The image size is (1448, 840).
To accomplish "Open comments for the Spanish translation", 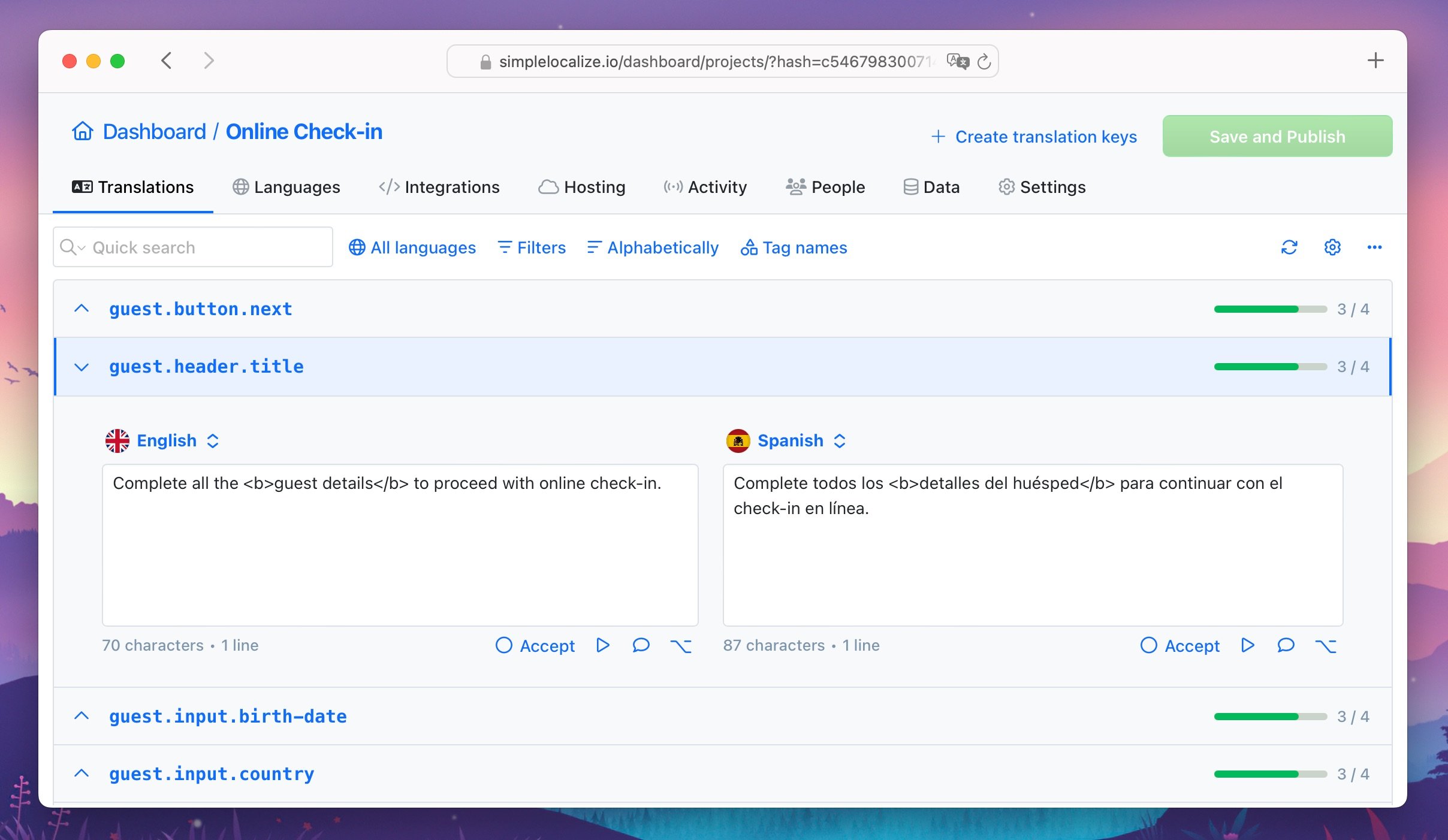I will 1286,645.
